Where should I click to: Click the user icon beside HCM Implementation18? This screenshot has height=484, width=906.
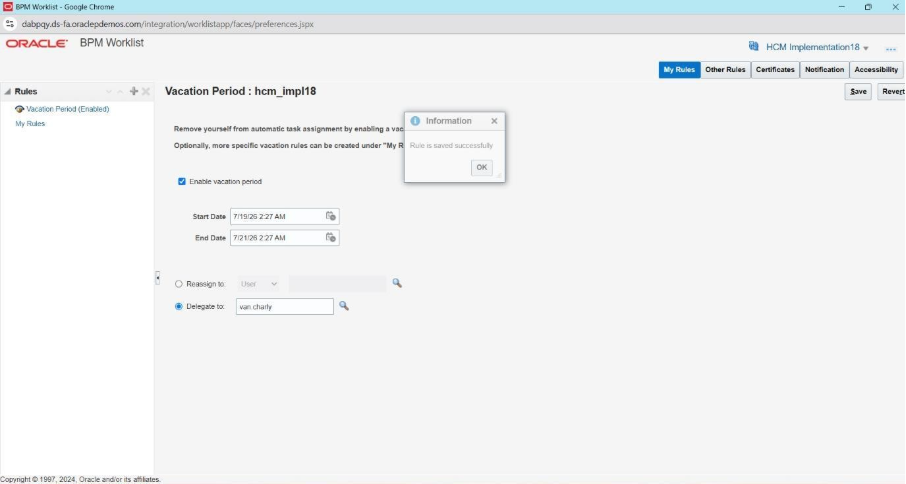753,46
